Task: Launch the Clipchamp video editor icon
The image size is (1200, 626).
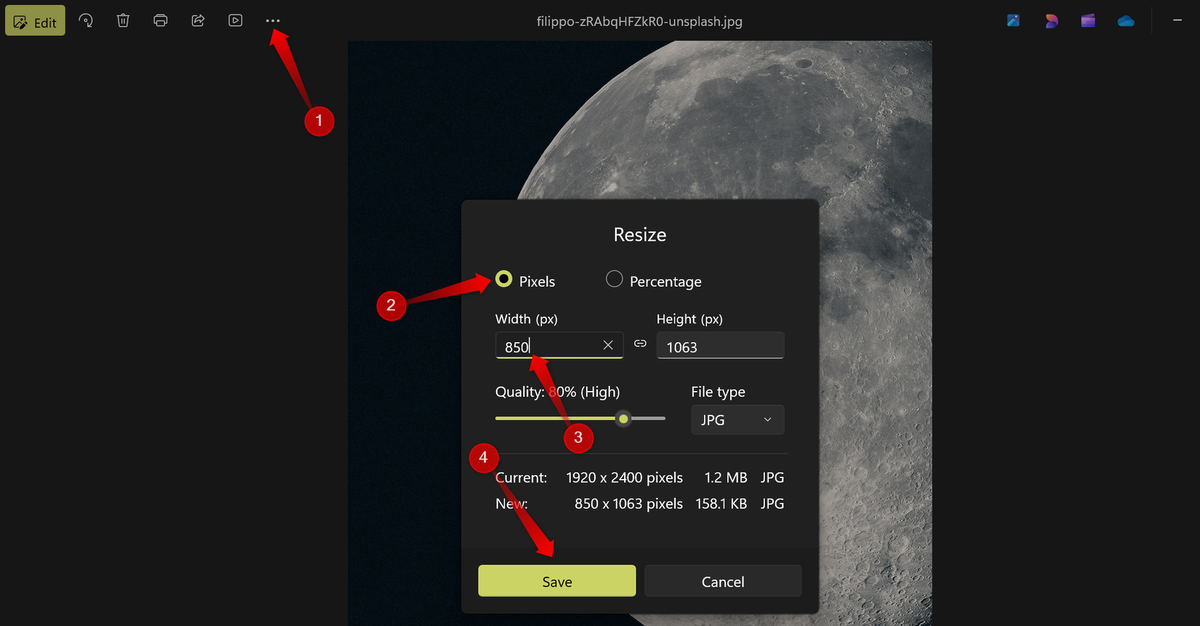Action: coord(1088,20)
